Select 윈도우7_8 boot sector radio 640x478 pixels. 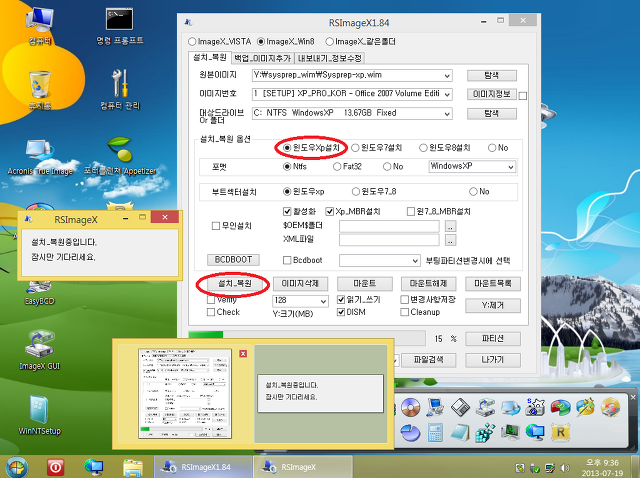[x=374, y=191]
